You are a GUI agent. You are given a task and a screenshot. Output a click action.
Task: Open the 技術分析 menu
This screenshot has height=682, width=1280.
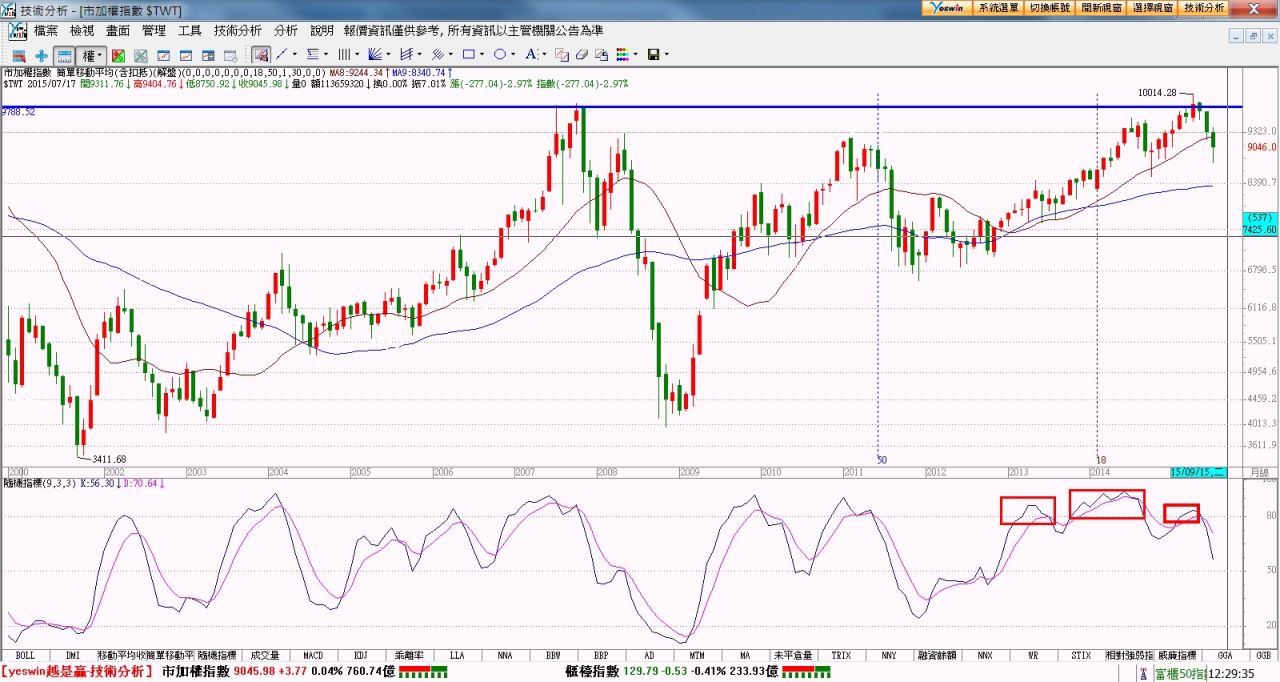[x=238, y=31]
